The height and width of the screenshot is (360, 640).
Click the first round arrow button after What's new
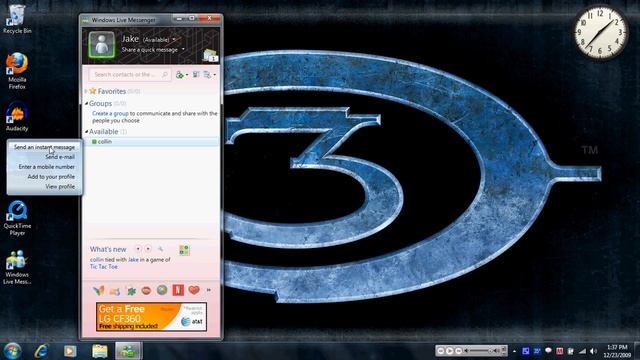138,249
